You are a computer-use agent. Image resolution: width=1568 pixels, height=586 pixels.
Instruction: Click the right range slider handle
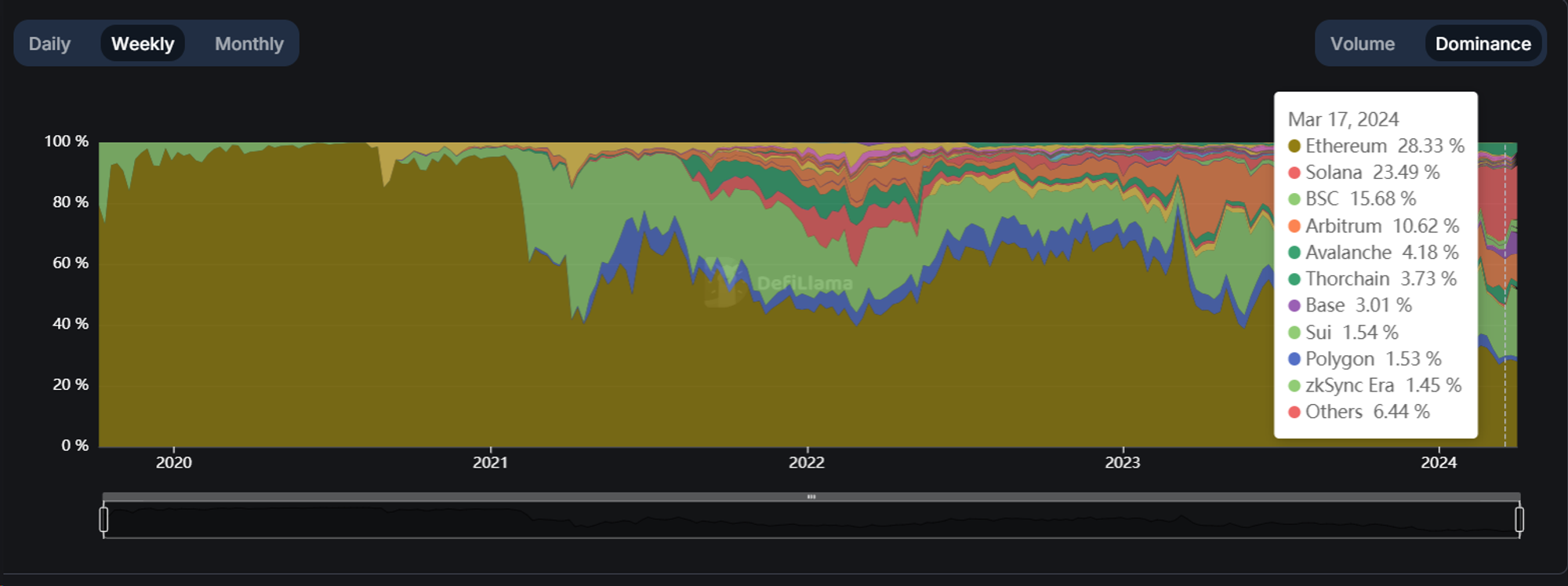point(1519,519)
